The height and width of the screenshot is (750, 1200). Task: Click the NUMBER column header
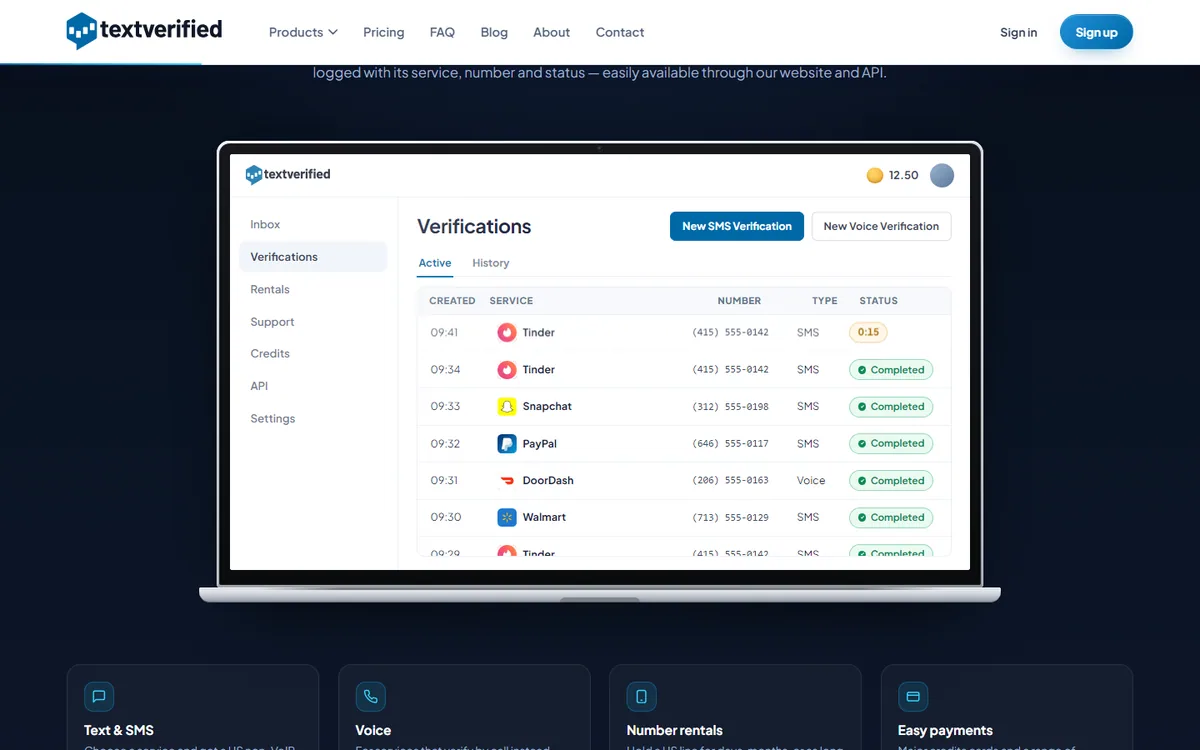(739, 300)
